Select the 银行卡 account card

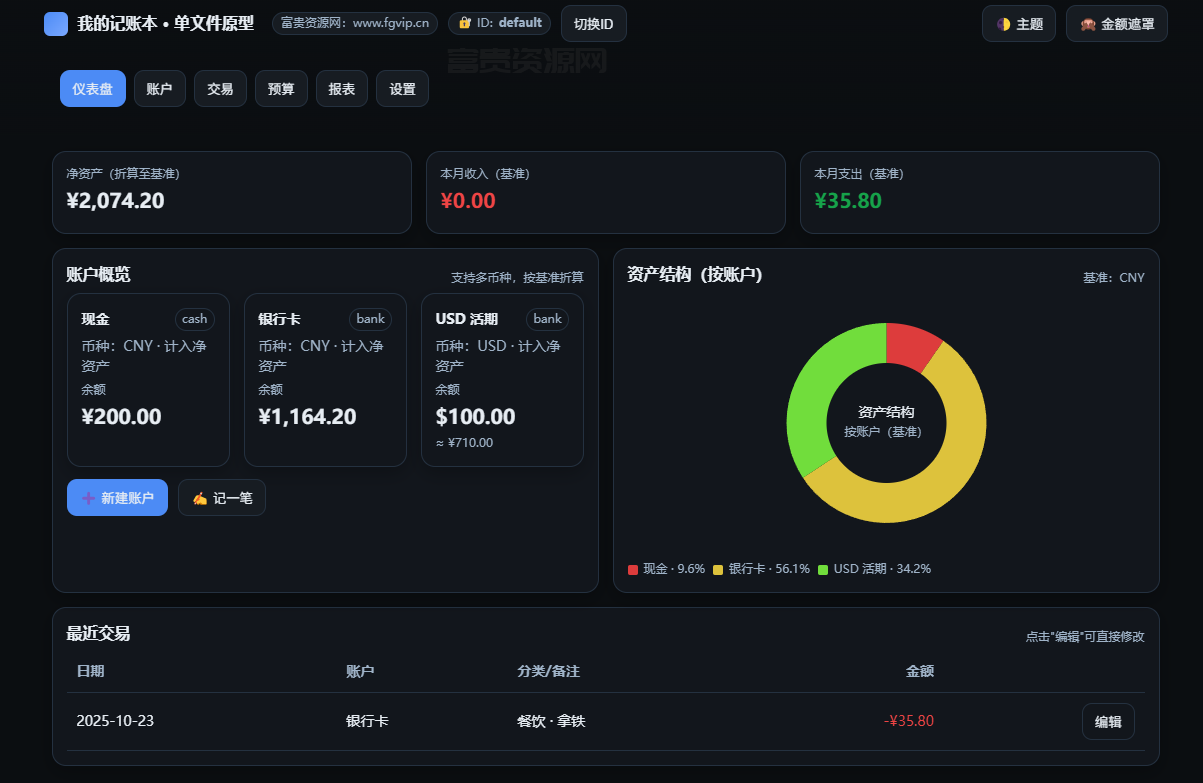point(325,380)
